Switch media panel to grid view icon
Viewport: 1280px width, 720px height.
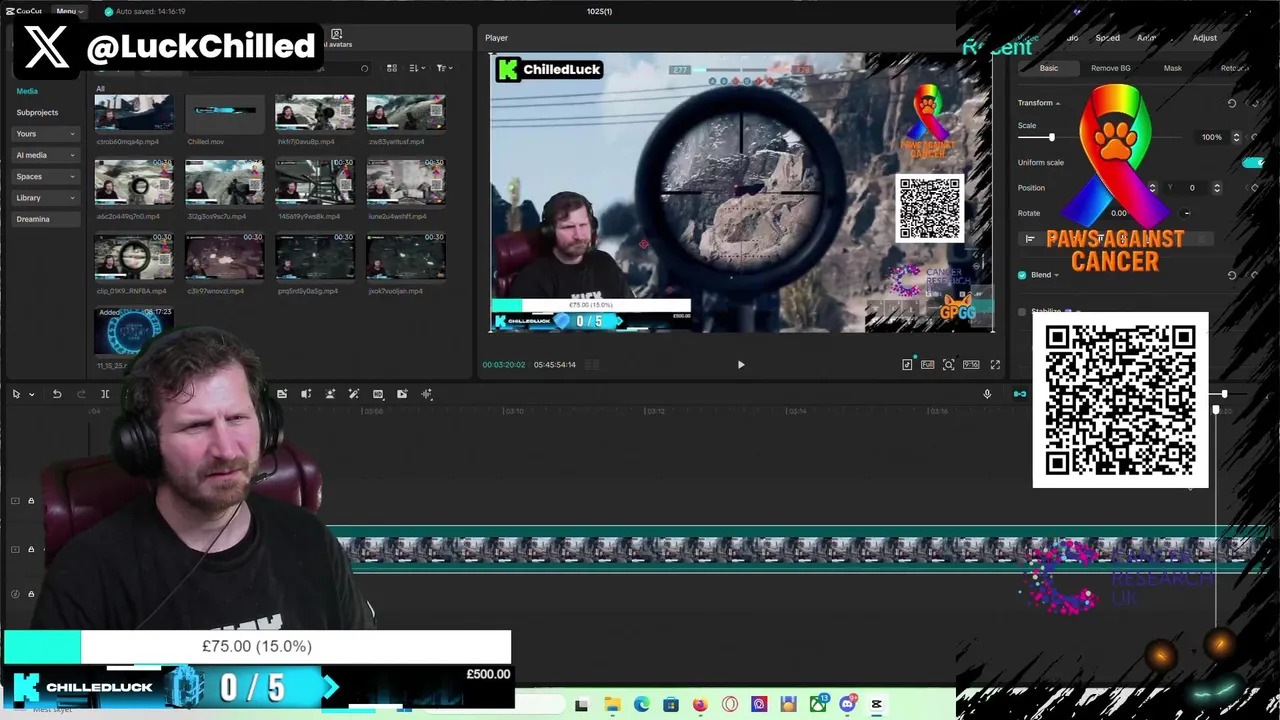tap(392, 68)
